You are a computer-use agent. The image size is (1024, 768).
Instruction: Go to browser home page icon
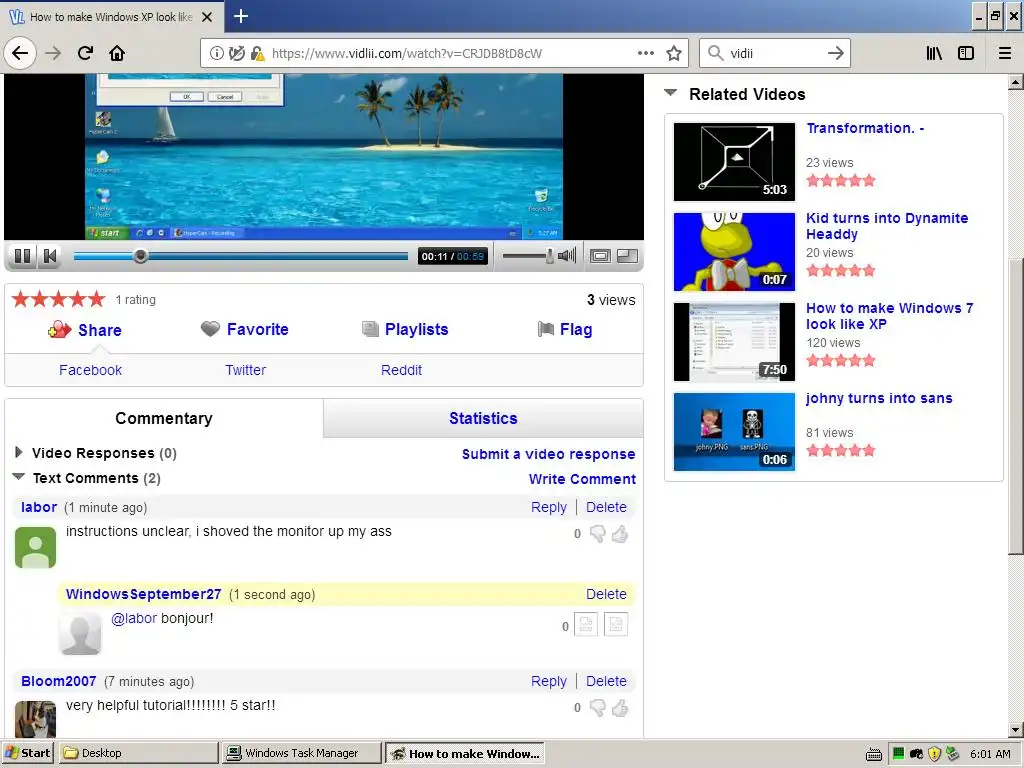(117, 53)
